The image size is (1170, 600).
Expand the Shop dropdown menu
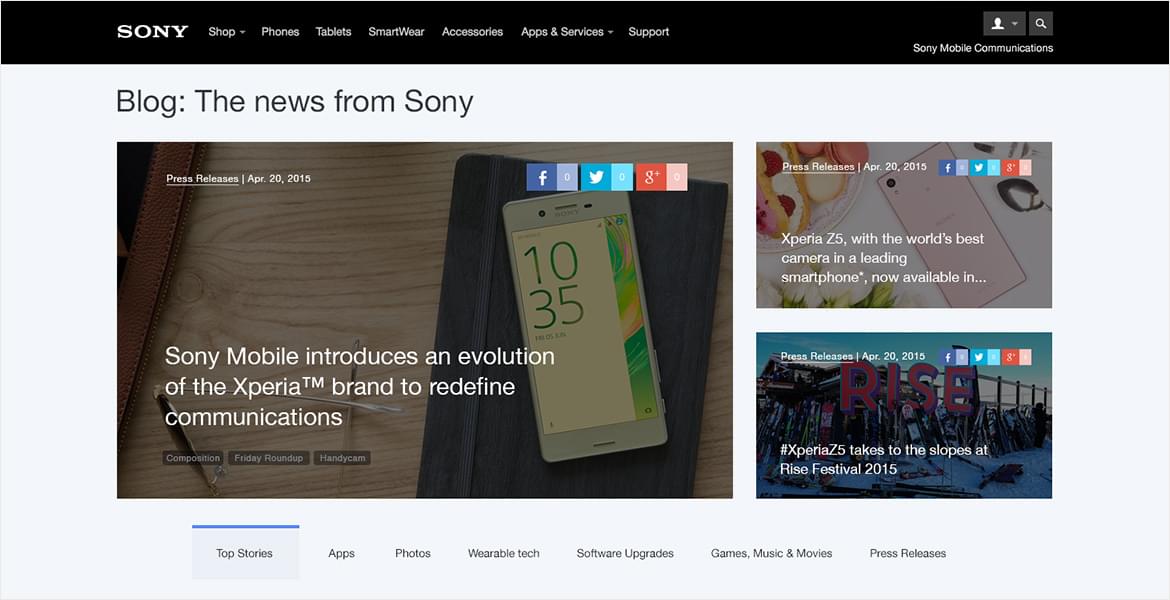(227, 31)
